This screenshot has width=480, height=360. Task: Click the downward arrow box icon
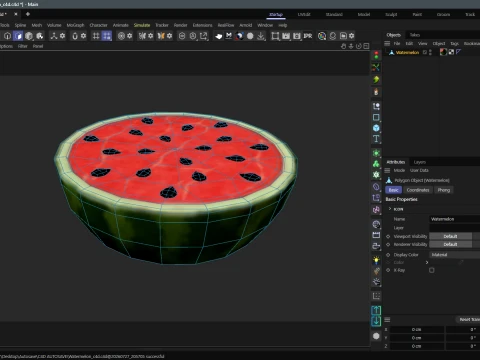tap(376, 321)
